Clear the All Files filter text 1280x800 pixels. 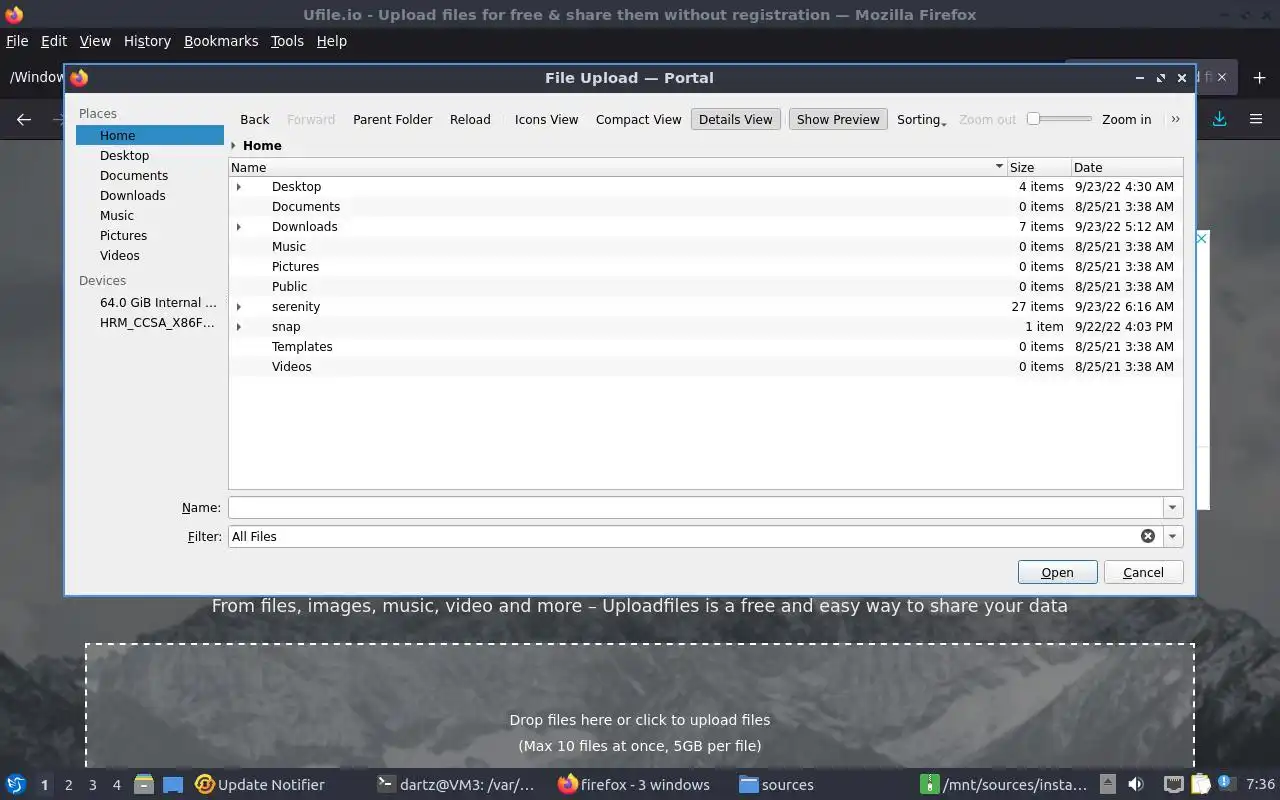[x=1148, y=536]
